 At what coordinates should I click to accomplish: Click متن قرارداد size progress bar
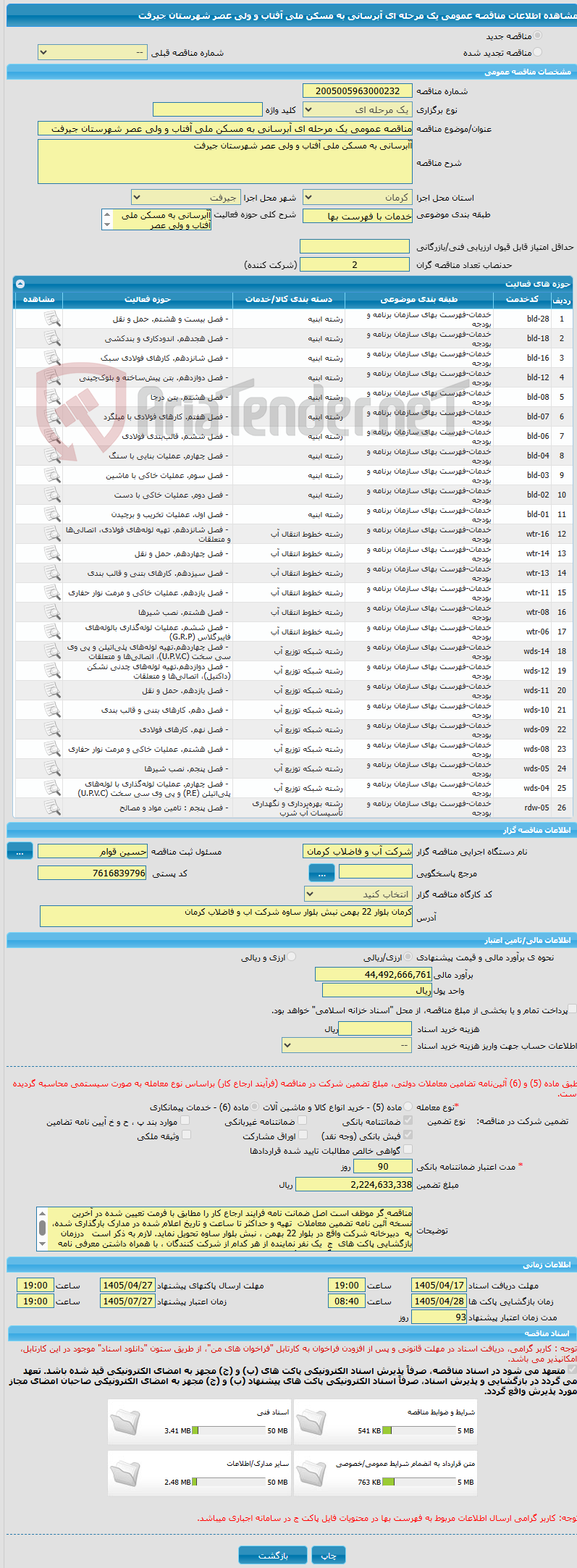pos(419,1482)
